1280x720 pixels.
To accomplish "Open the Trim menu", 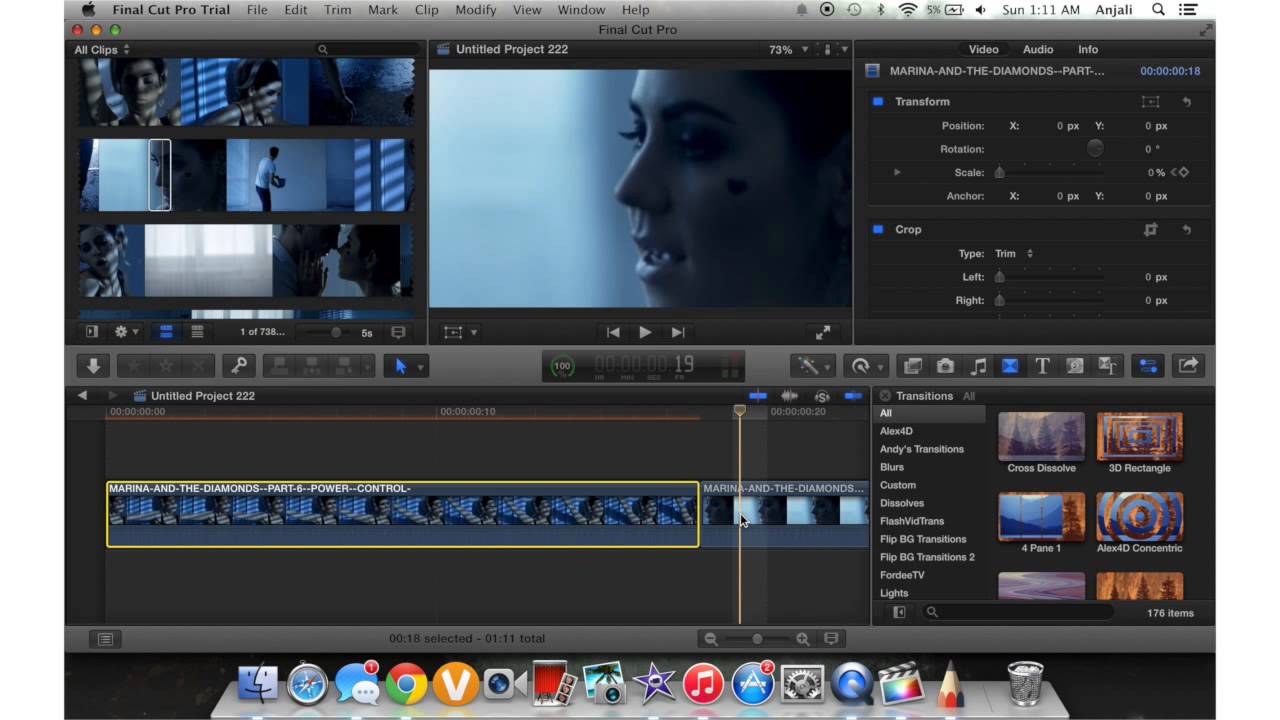I will [337, 10].
